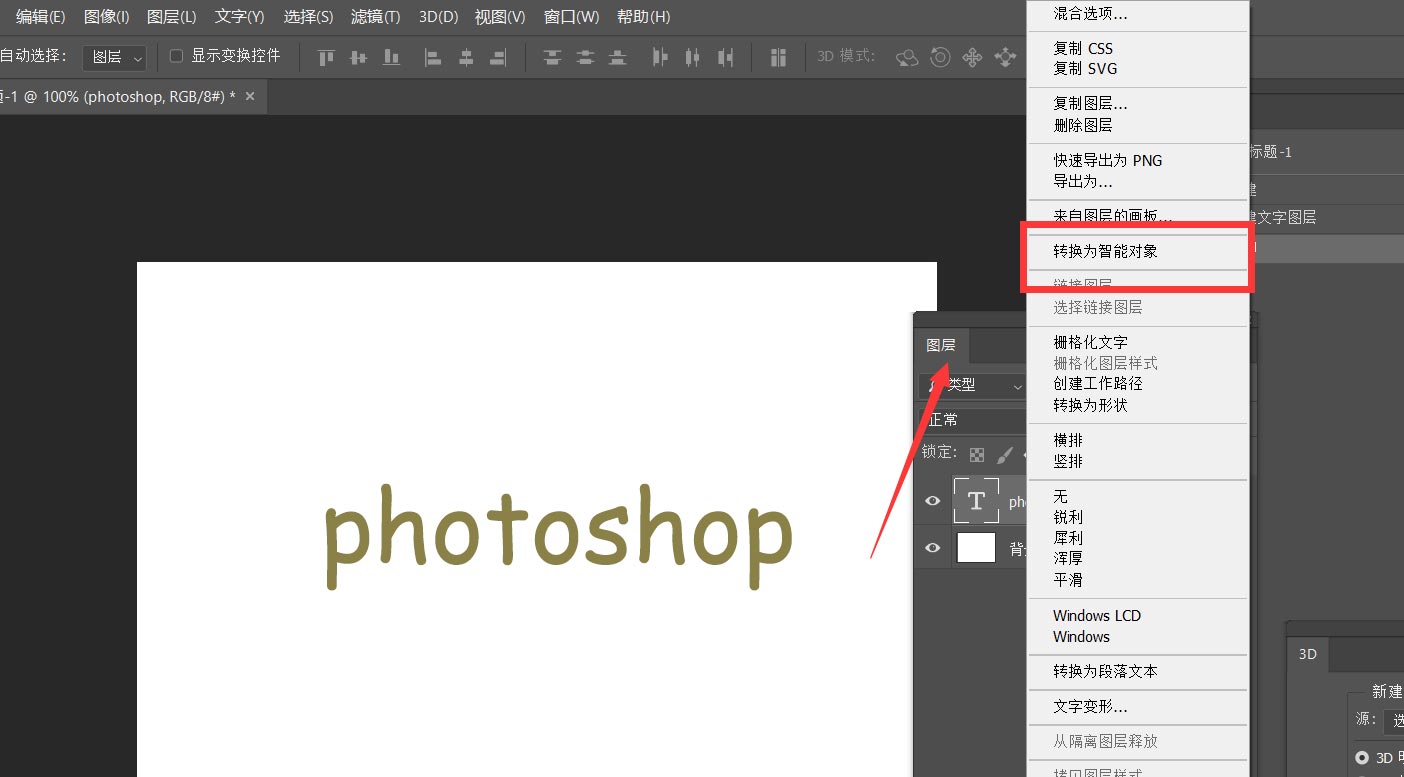Choose 转换为形状 from context menu

(x=1138, y=405)
